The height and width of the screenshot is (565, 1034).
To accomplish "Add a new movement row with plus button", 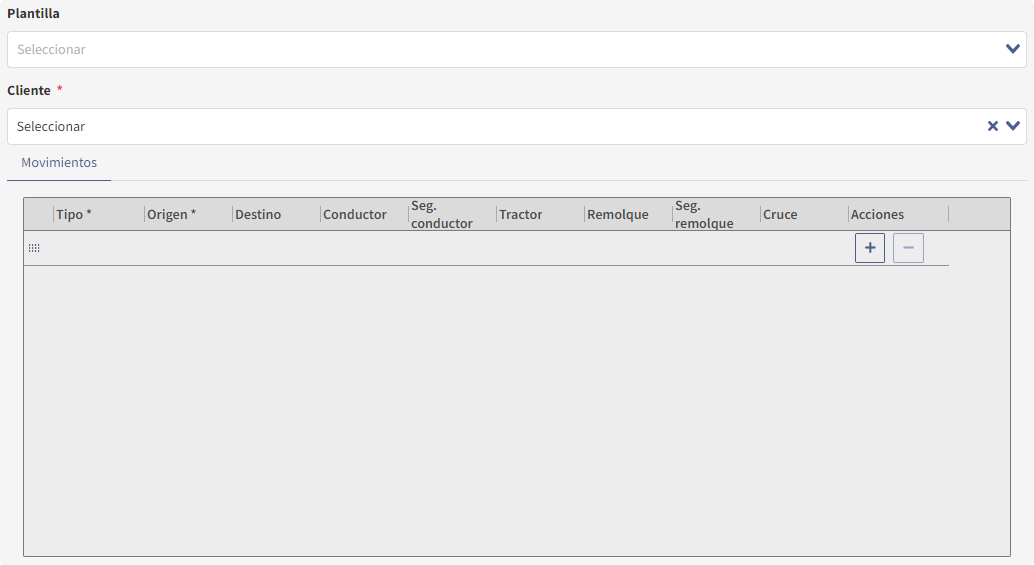I will coord(870,248).
